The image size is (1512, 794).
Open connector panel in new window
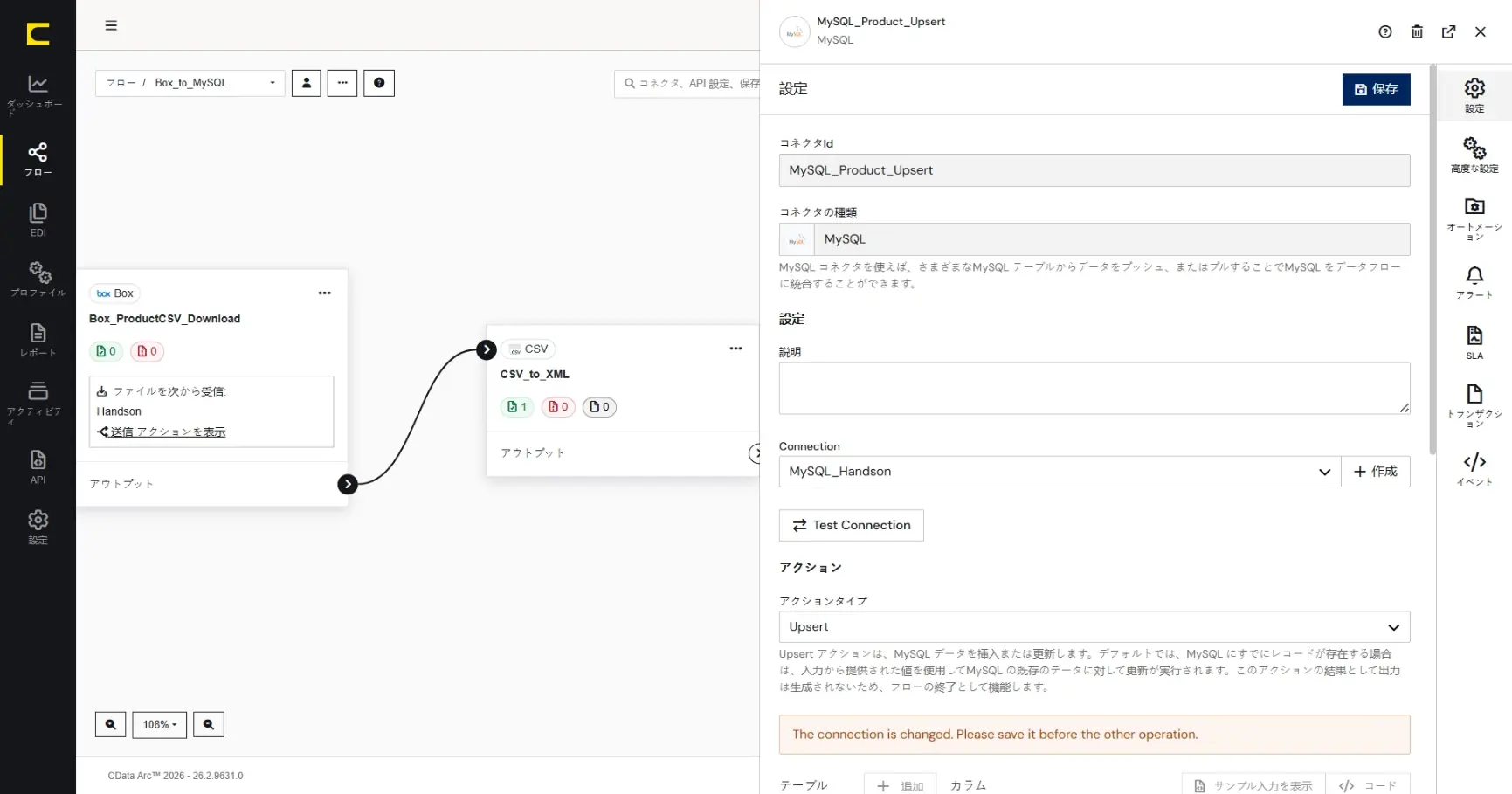click(x=1449, y=32)
